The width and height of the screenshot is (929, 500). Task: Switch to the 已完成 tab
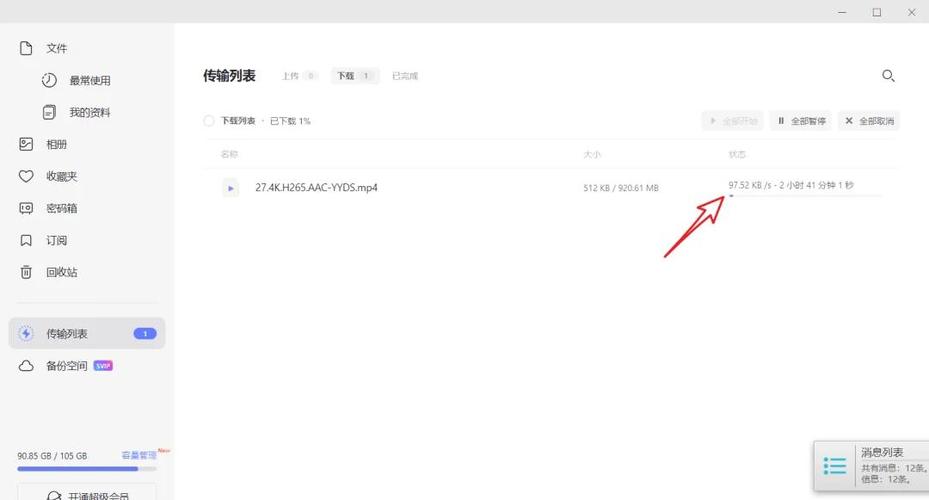[405, 76]
